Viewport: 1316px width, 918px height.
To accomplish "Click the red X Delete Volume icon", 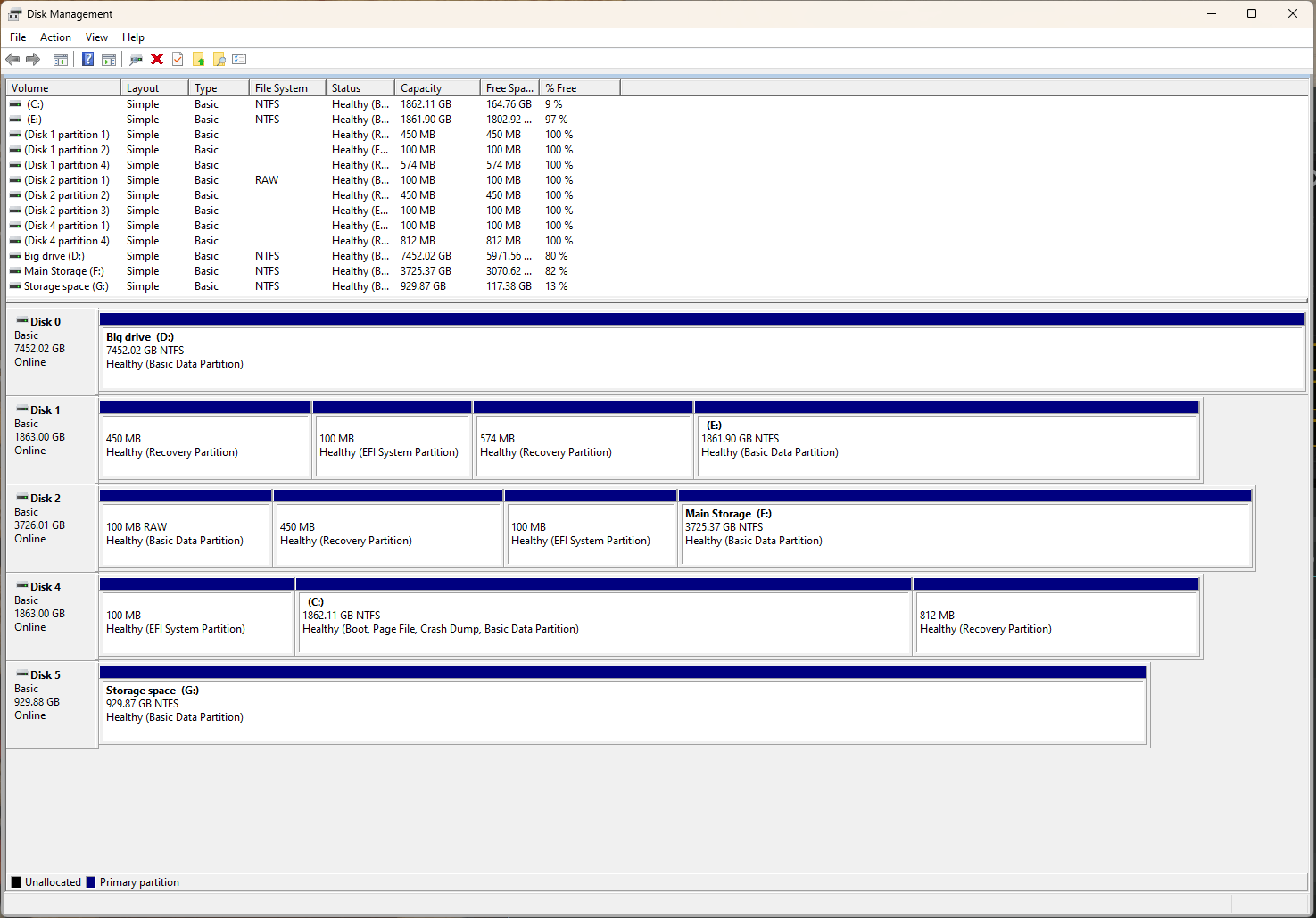I will [157, 59].
